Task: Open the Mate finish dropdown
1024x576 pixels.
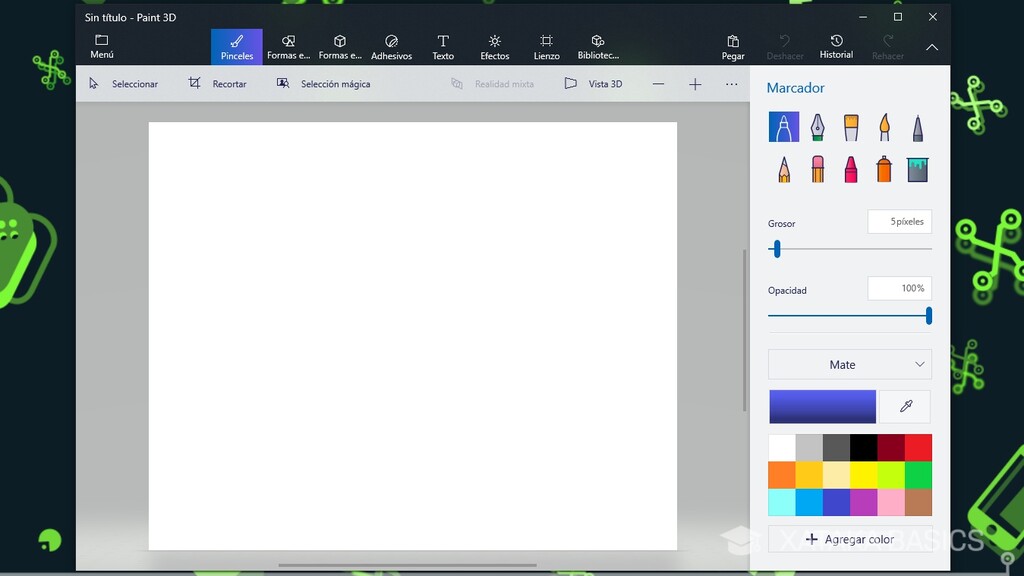Action: click(849, 364)
